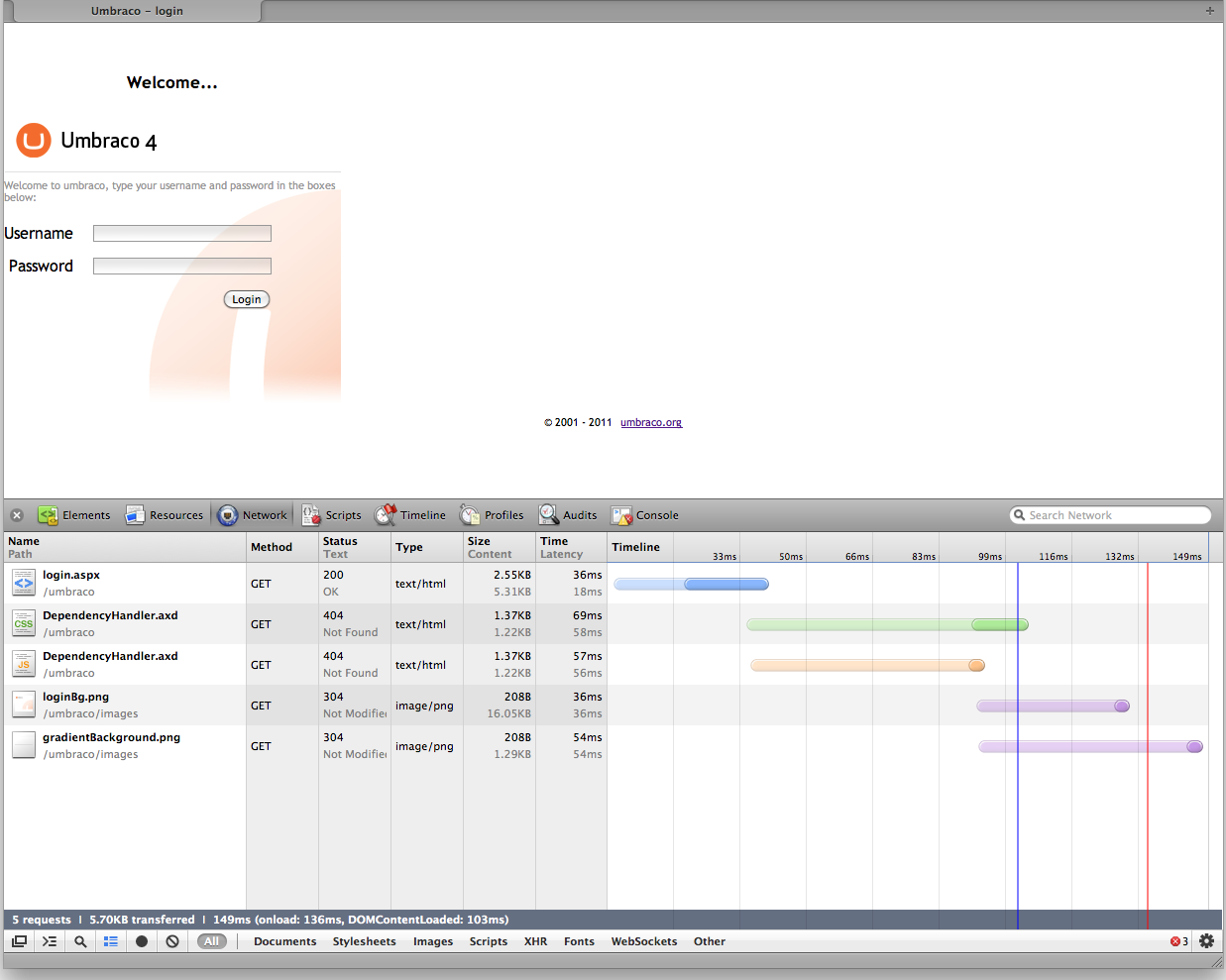Screen dimensions: 1226x980
Task: Sort by the Method column header
Action: (282, 547)
